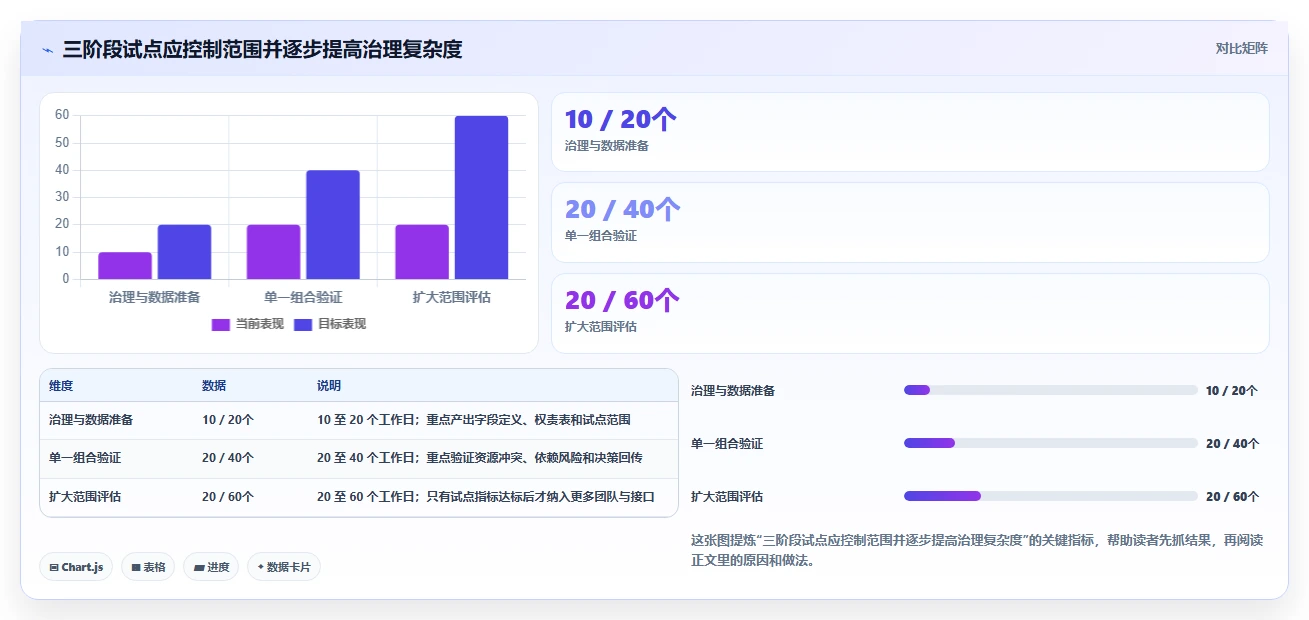The height and width of the screenshot is (620, 1309).
Task: Click blue target bar for 单一组合验证
Action: [333, 225]
